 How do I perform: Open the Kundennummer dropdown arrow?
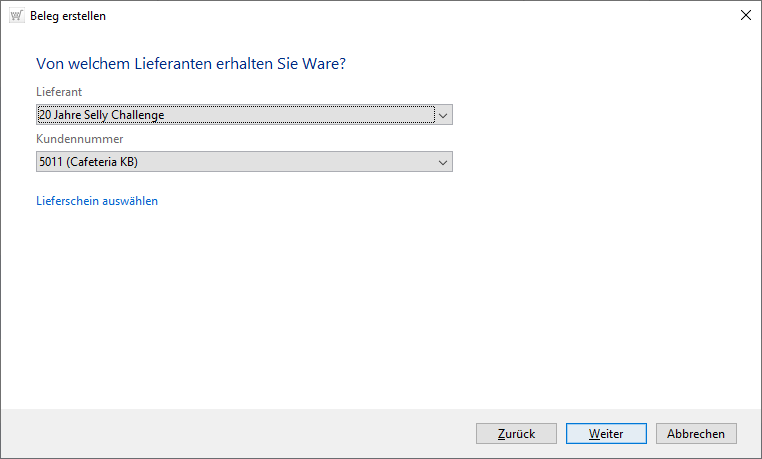pos(444,162)
